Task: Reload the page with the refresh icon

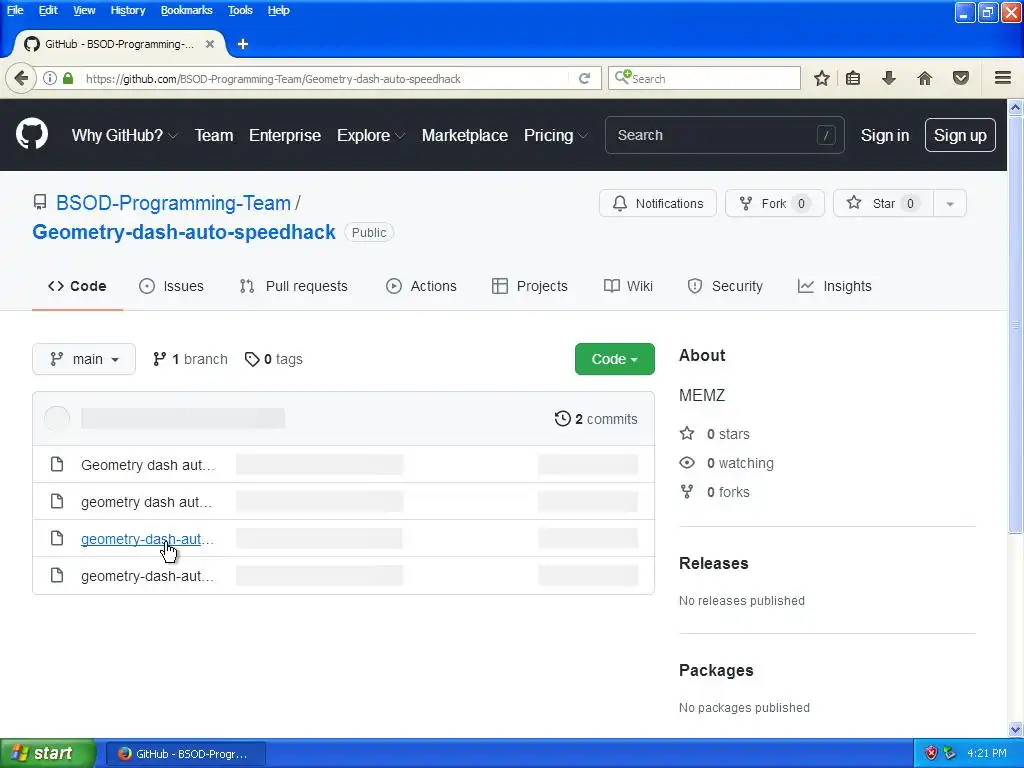Action: click(584, 78)
